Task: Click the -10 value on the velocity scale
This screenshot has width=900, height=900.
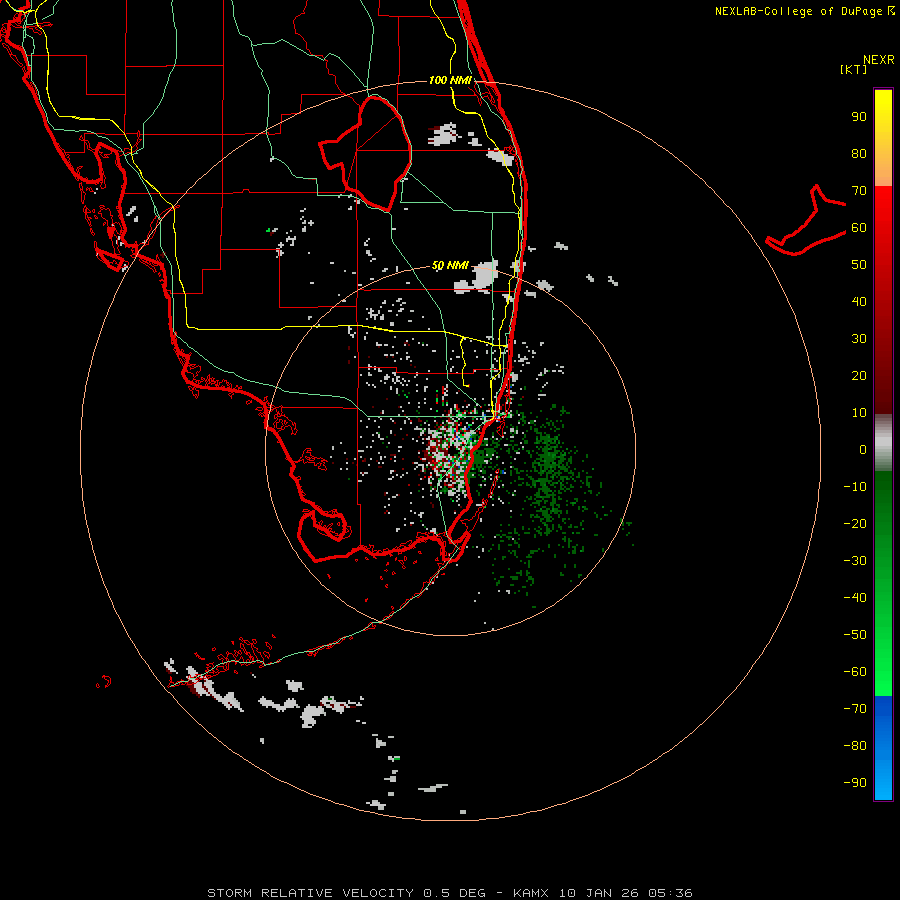Action: 855,487
